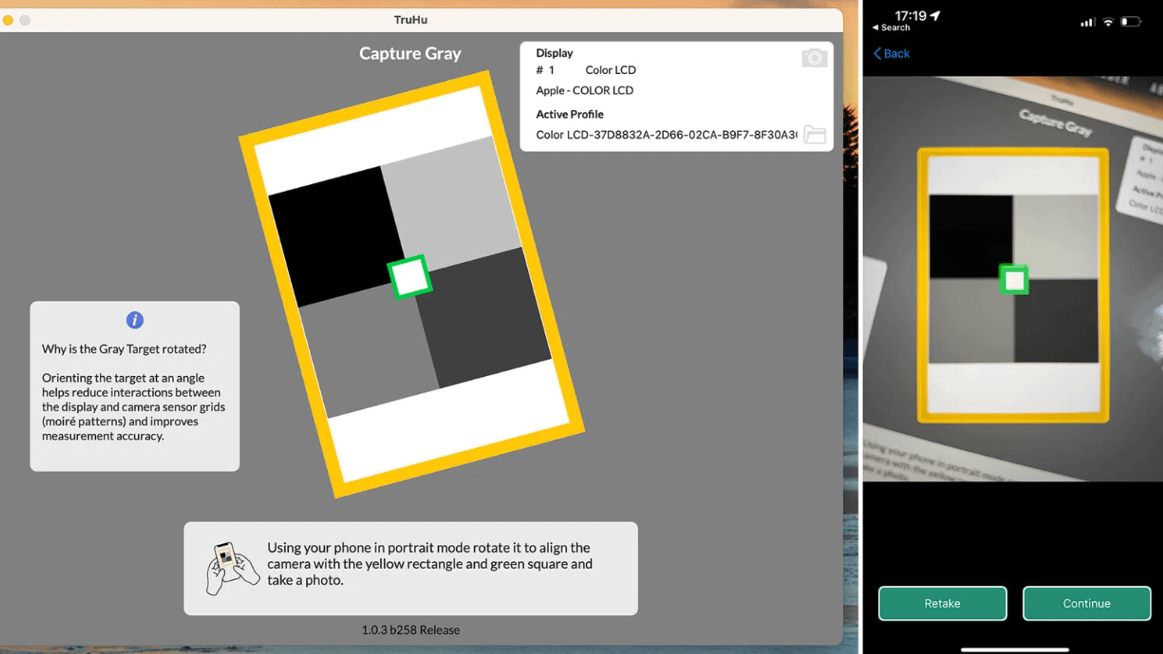The width and height of the screenshot is (1163, 654).
Task: Tap the battery icon on the phone
Action: (x=1131, y=21)
